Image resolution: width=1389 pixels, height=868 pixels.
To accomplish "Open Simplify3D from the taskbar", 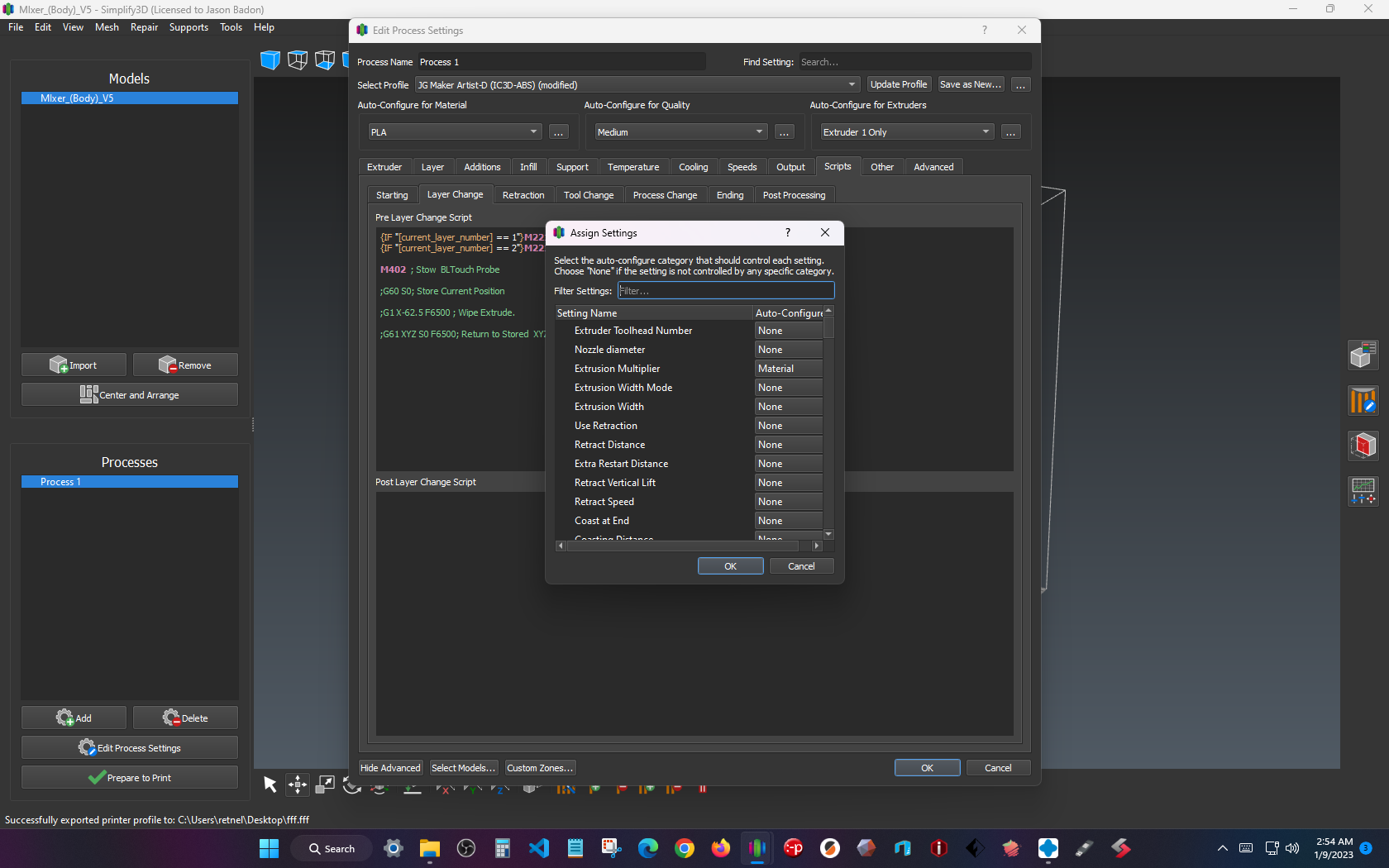I will click(757, 848).
